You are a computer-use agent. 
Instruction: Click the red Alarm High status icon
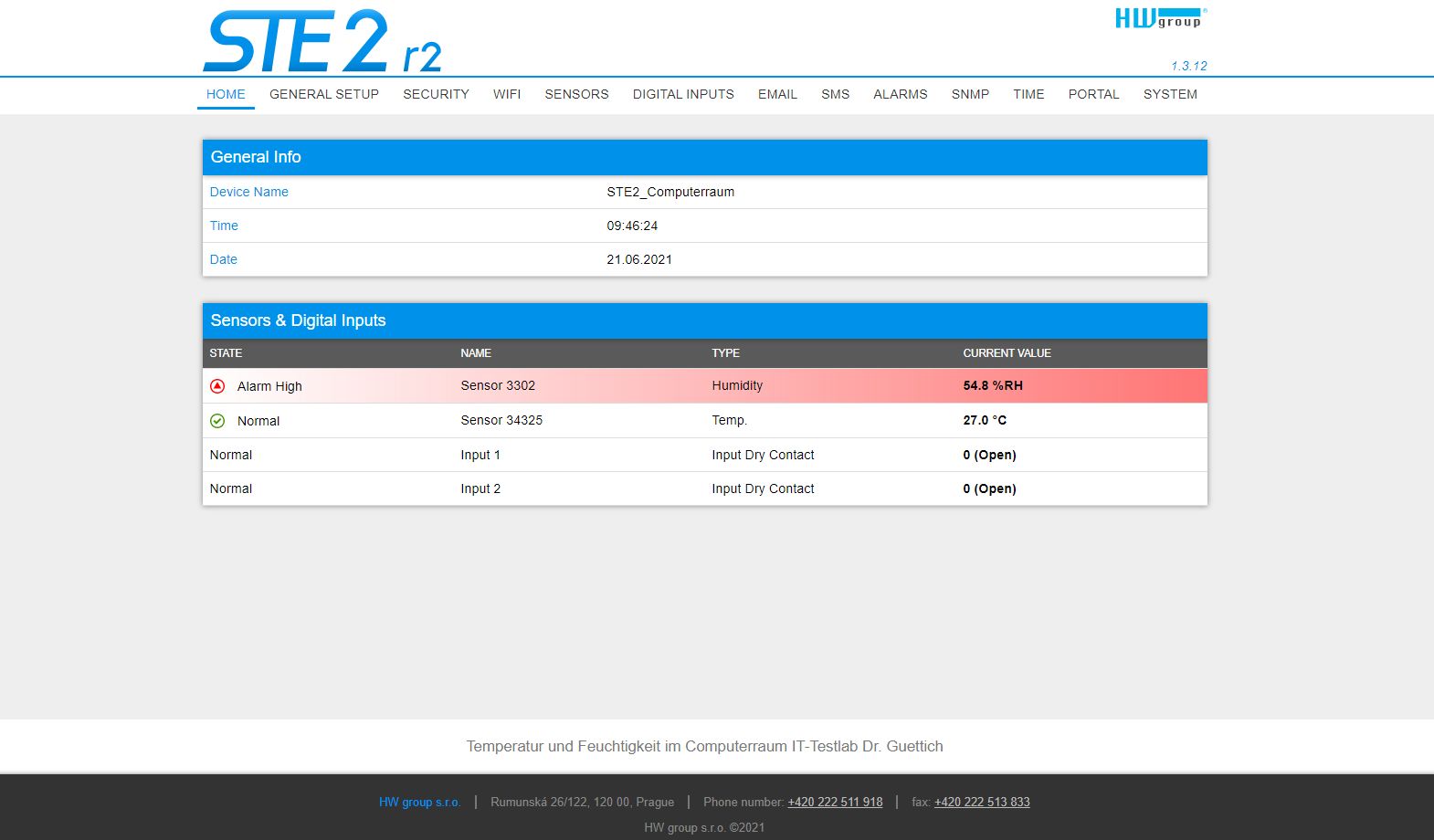[x=217, y=386]
